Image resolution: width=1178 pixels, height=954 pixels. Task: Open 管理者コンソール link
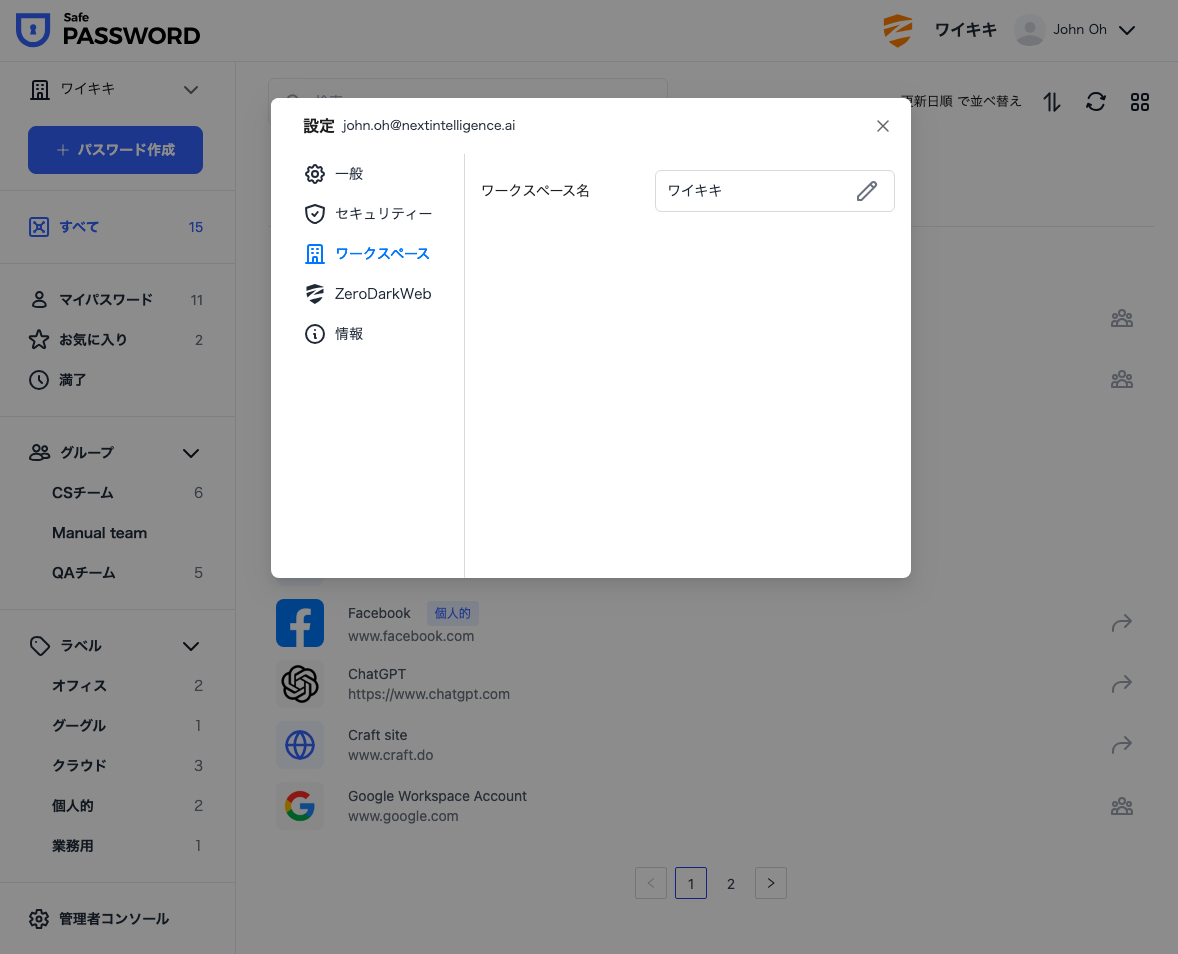pos(113,918)
